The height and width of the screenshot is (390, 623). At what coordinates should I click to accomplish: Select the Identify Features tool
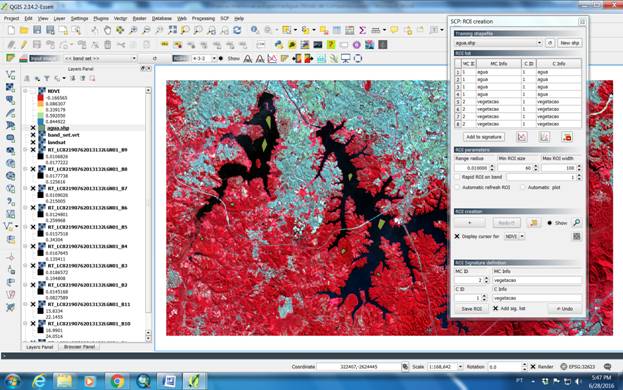click(255, 30)
